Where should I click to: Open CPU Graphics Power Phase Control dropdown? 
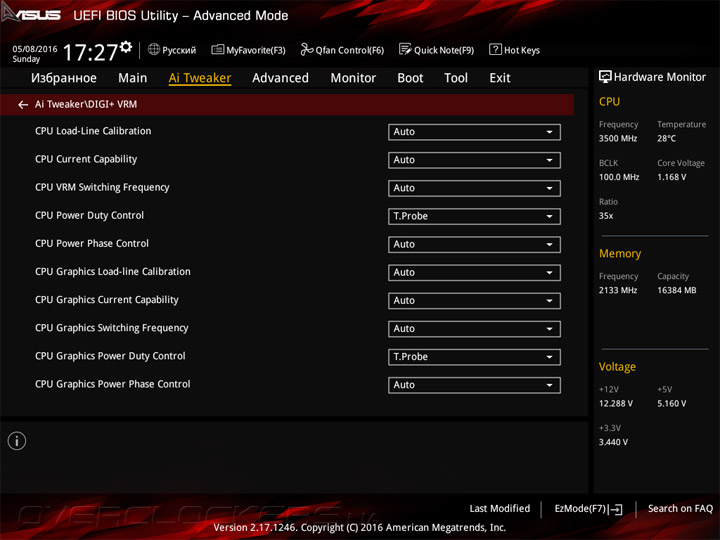[x=474, y=385]
